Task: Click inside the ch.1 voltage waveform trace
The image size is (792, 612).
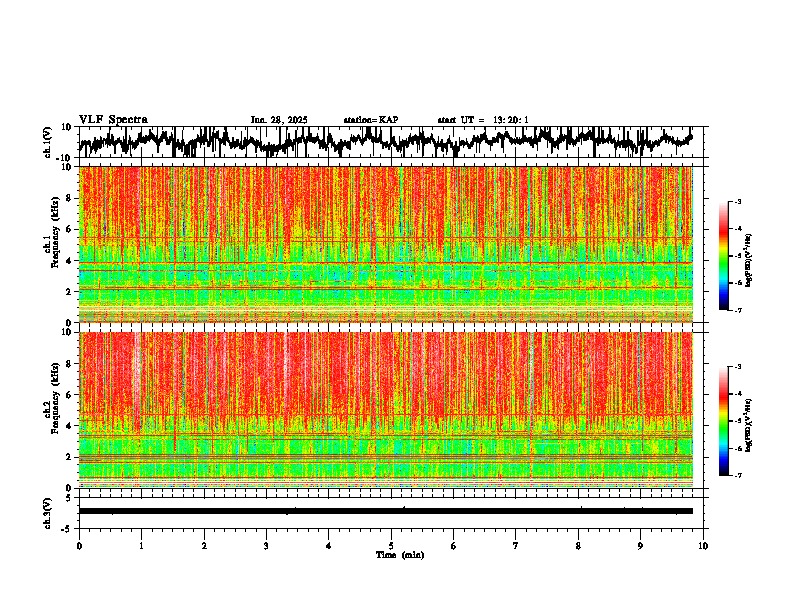Action: click(x=385, y=142)
